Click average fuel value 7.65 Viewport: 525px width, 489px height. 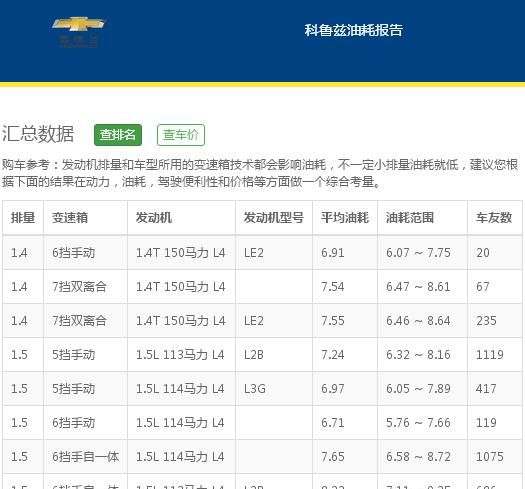[x=332, y=457]
